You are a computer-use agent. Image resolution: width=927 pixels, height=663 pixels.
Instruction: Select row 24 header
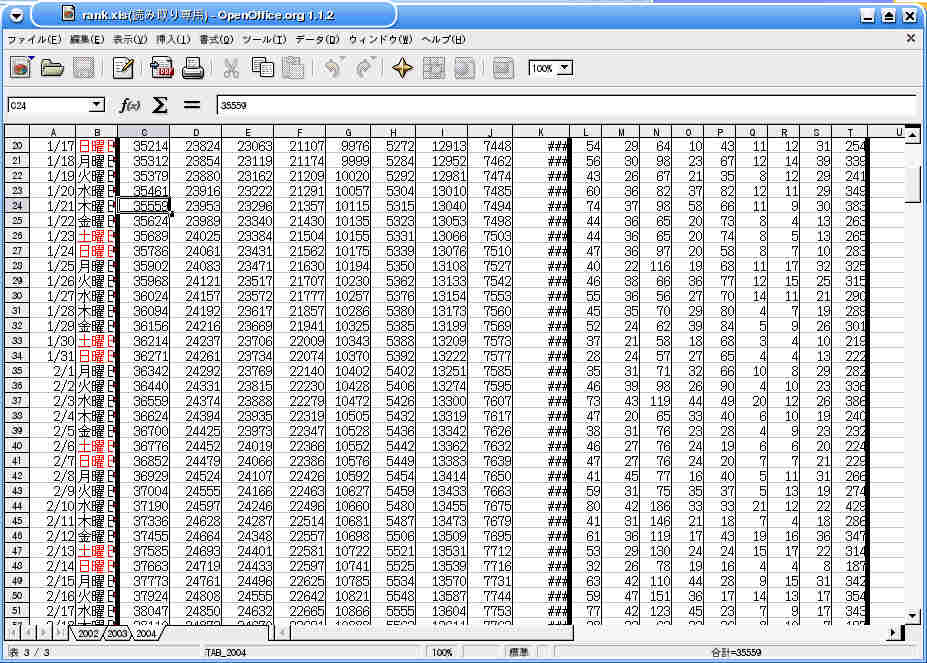pos(17,206)
